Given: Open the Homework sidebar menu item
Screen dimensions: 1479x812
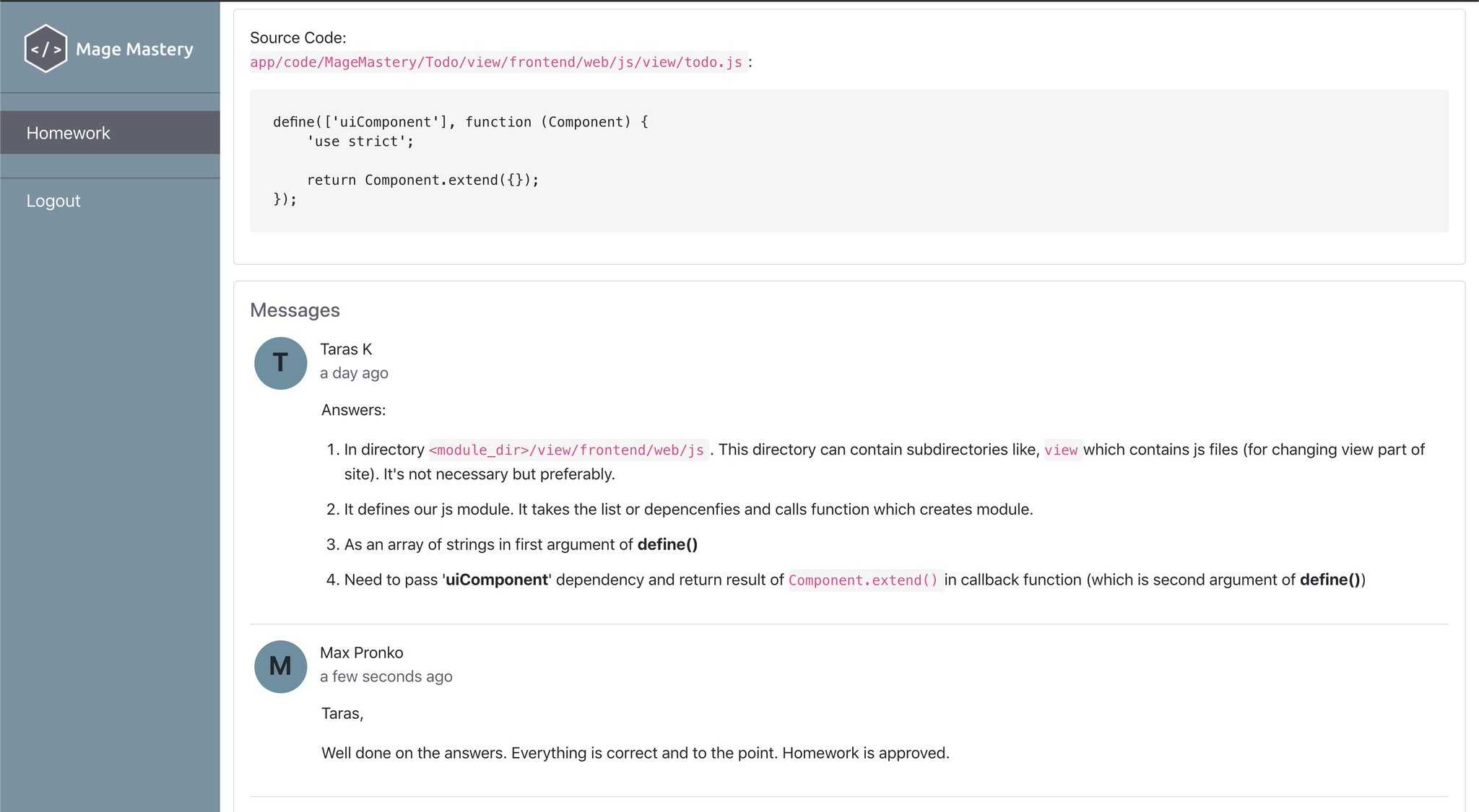Looking at the screenshot, I should (69, 133).
